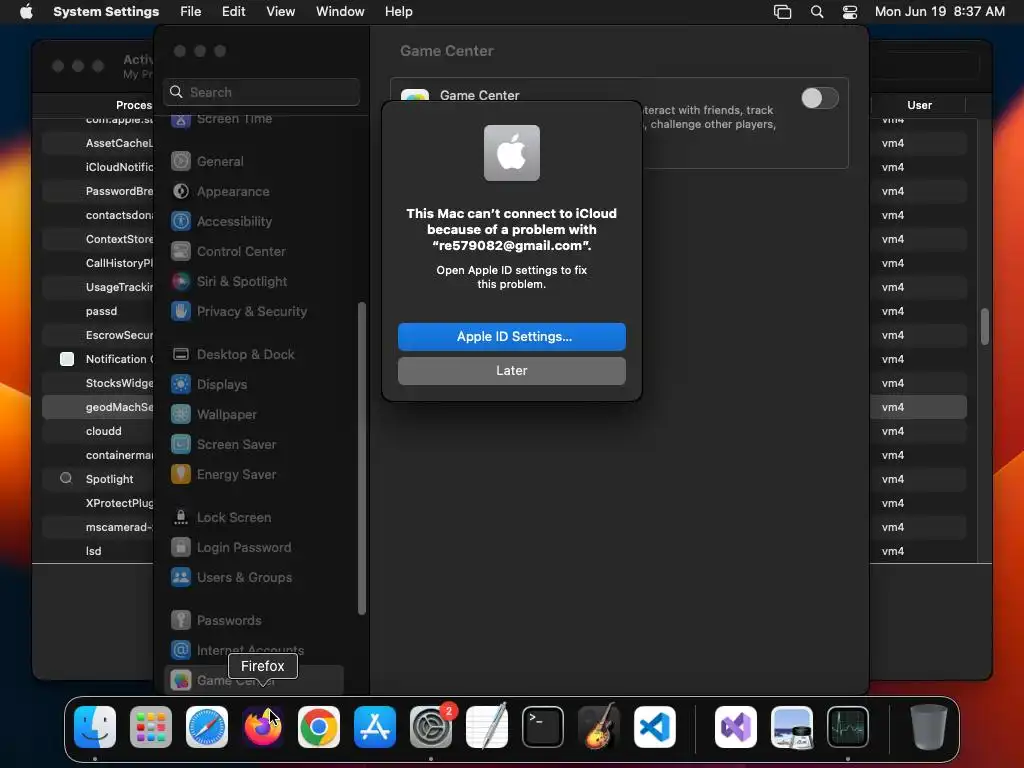Open Siri & Spotlight settings
The image size is (1024, 768).
point(229,281)
